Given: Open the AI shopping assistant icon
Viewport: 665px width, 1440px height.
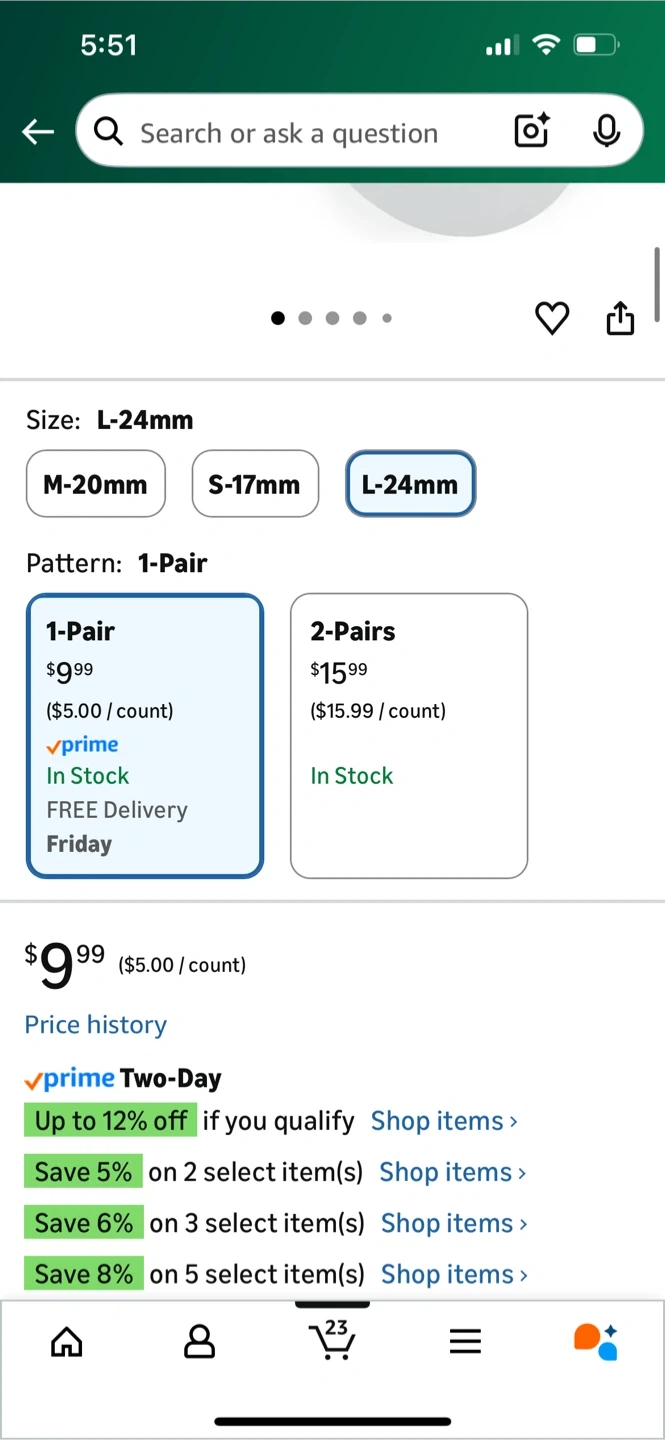Looking at the screenshot, I should [x=596, y=1342].
